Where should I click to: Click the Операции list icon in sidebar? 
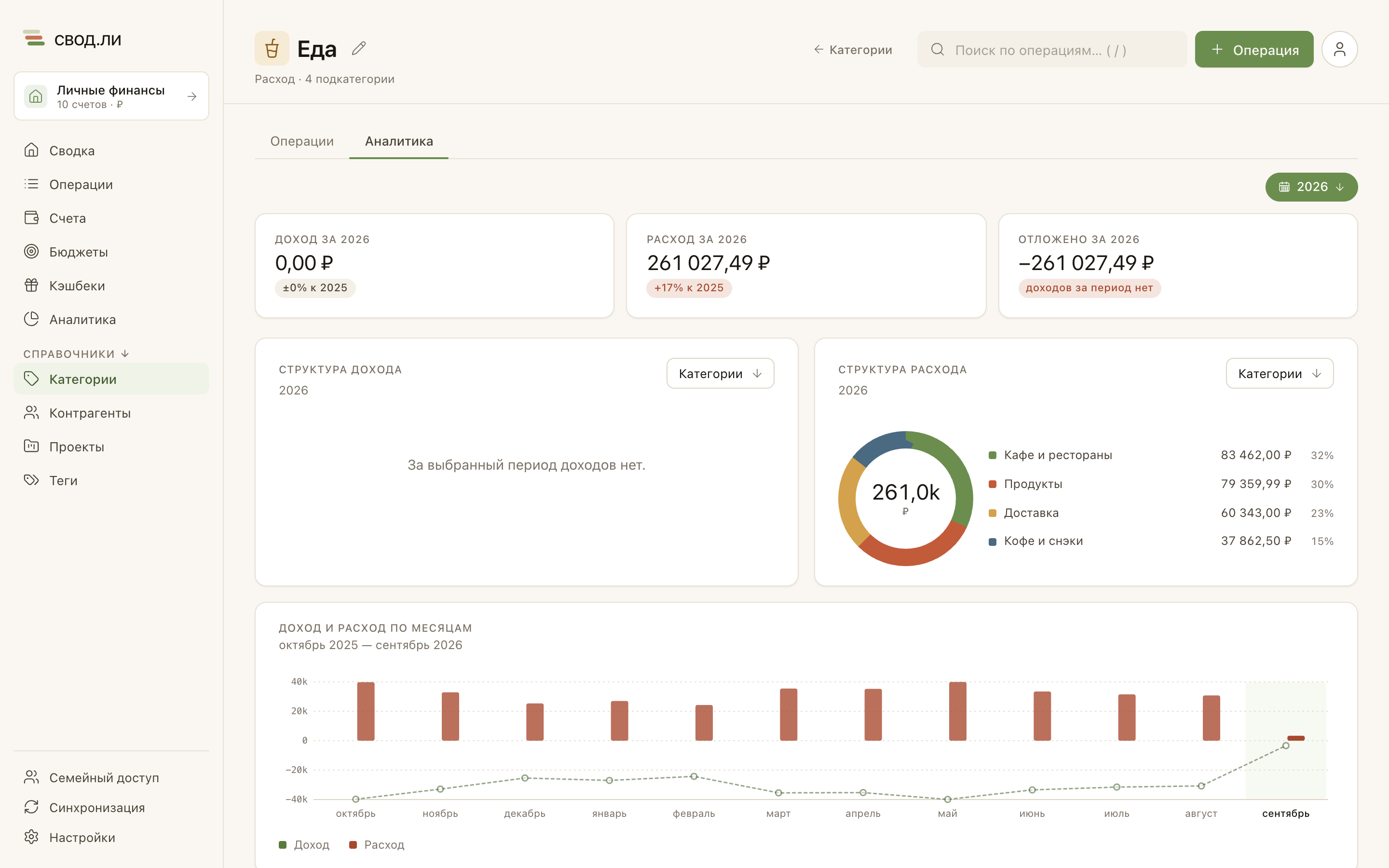pyautogui.click(x=31, y=184)
